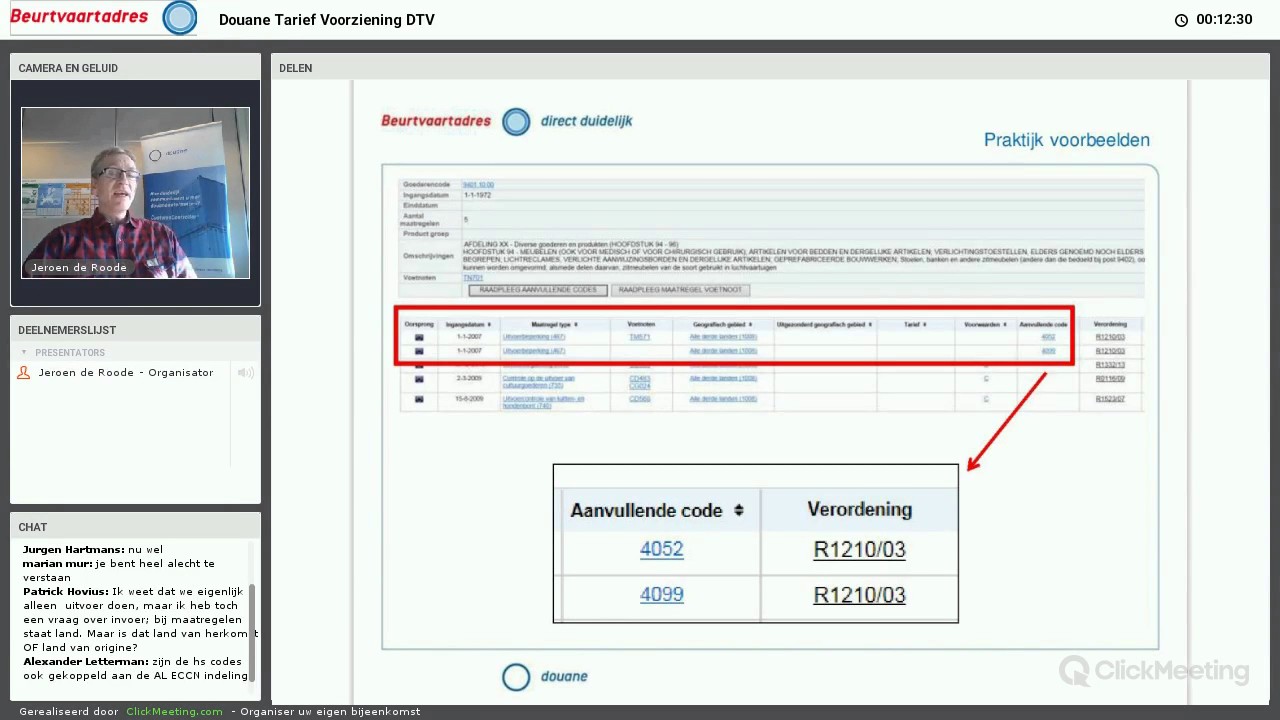Screen dimensions: 1280x720
Task: Click the Raadpleeg Aanvullende Codes button
Action: click(538, 290)
